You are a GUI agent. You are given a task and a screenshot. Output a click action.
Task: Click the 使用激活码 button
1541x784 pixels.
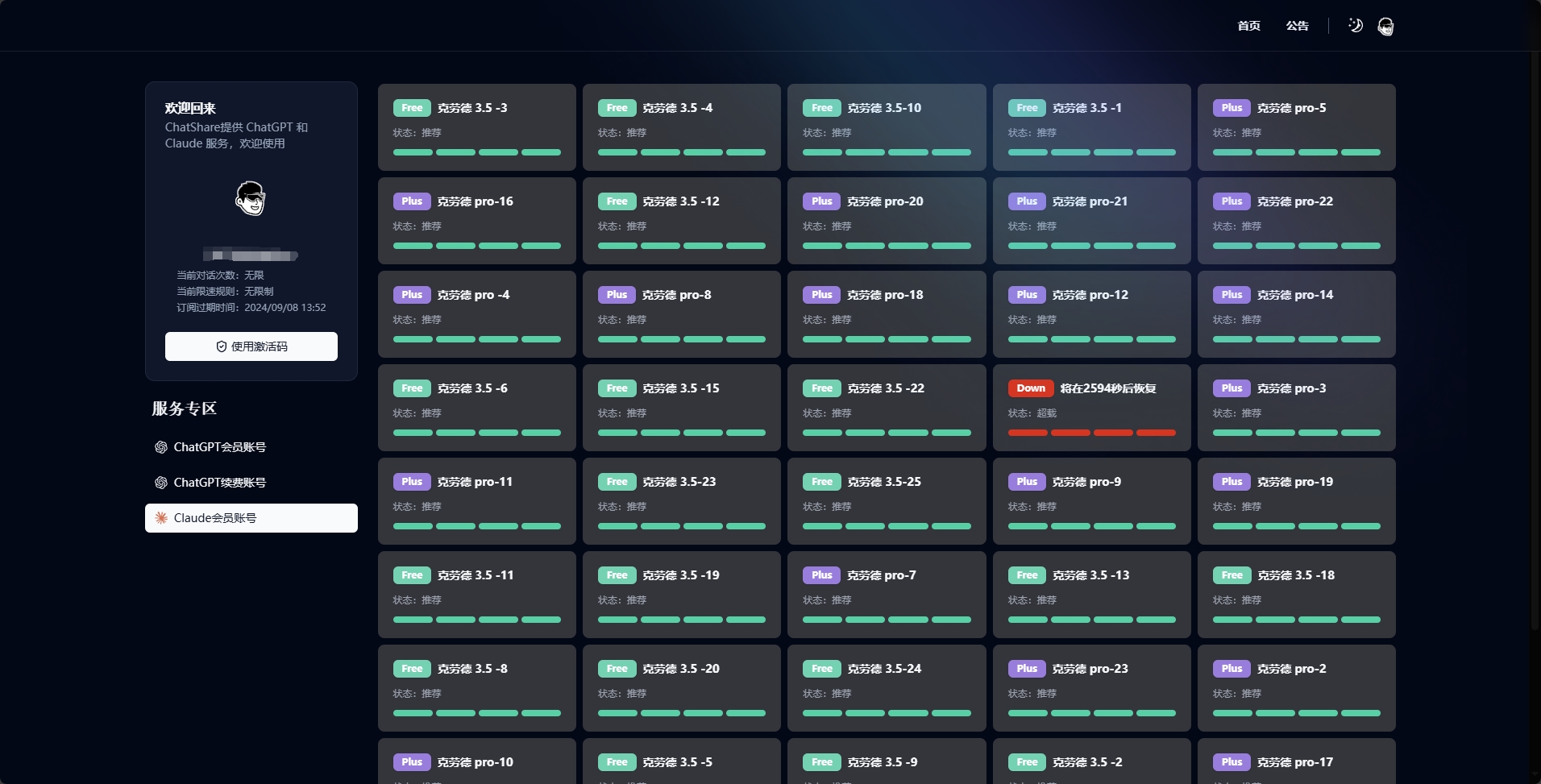point(251,346)
